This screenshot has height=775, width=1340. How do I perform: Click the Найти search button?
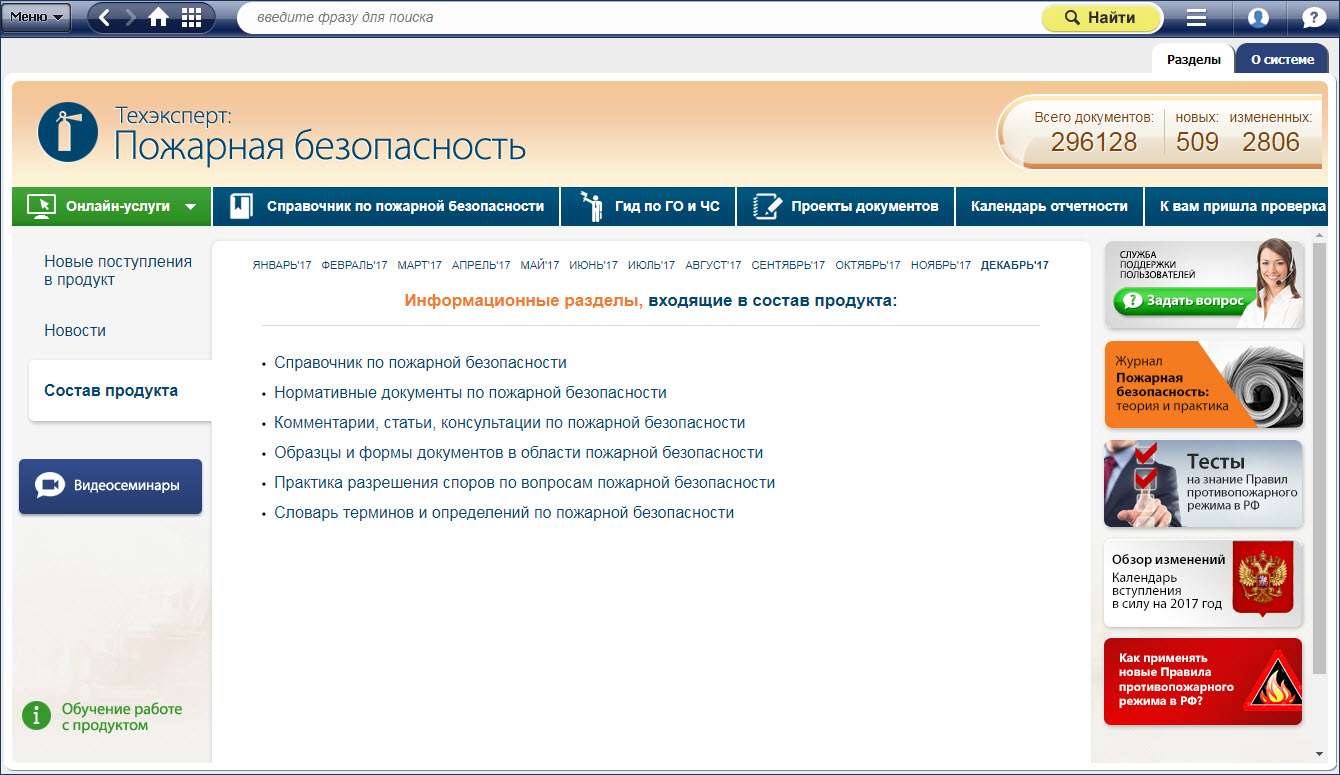pyautogui.click(x=1101, y=18)
